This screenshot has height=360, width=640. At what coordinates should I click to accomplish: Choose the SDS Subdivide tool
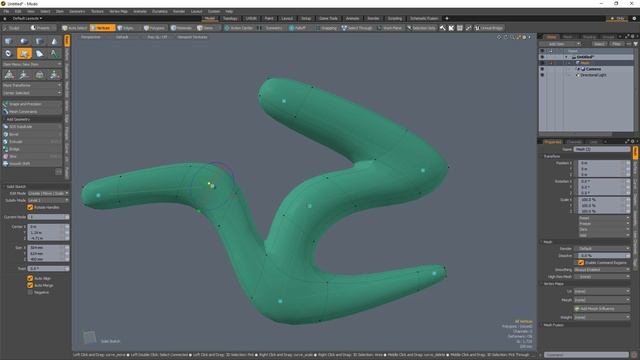[x=32, y=127]
